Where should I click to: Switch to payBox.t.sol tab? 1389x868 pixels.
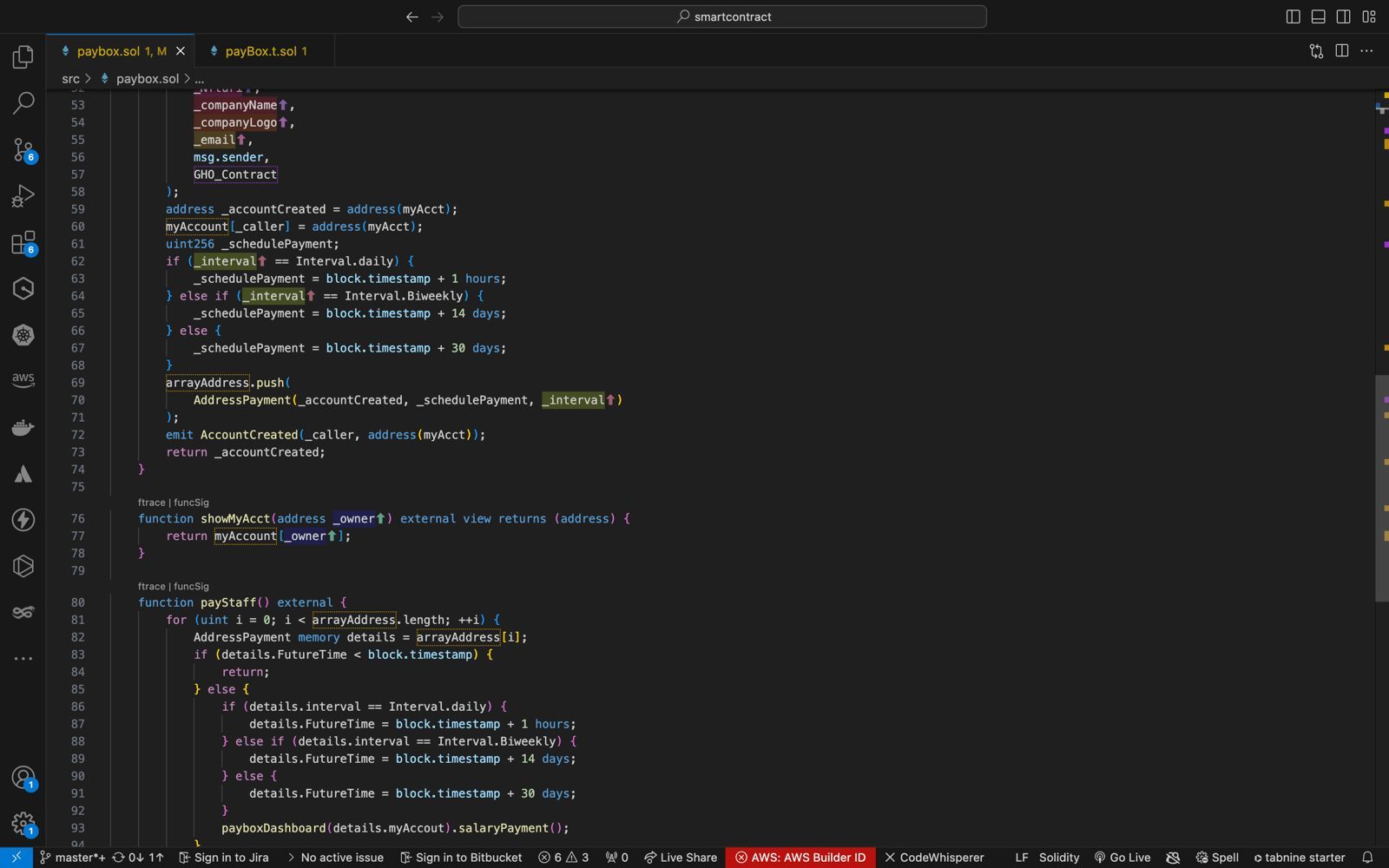coord(265,51)
